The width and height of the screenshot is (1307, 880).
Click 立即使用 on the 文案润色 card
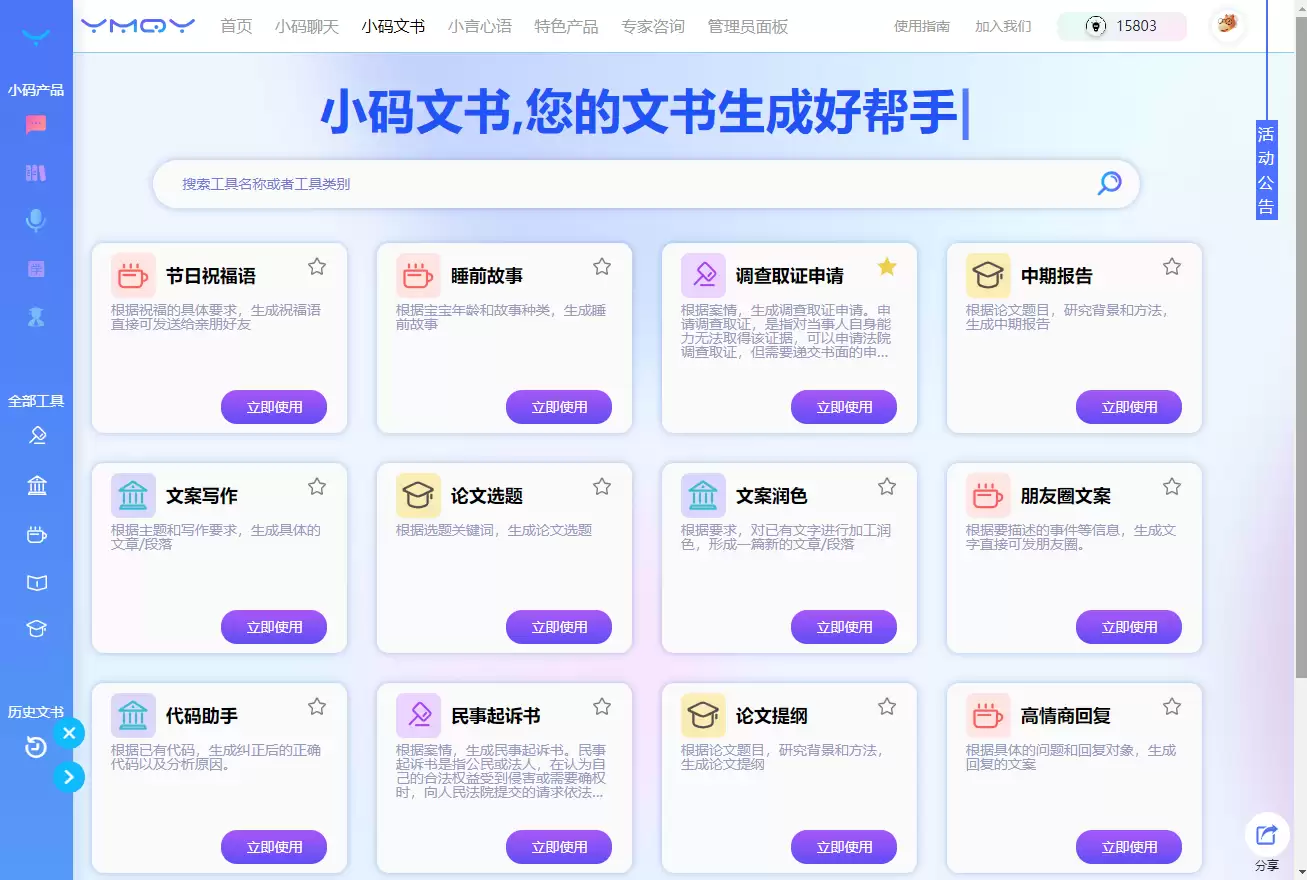coord(844,627)
